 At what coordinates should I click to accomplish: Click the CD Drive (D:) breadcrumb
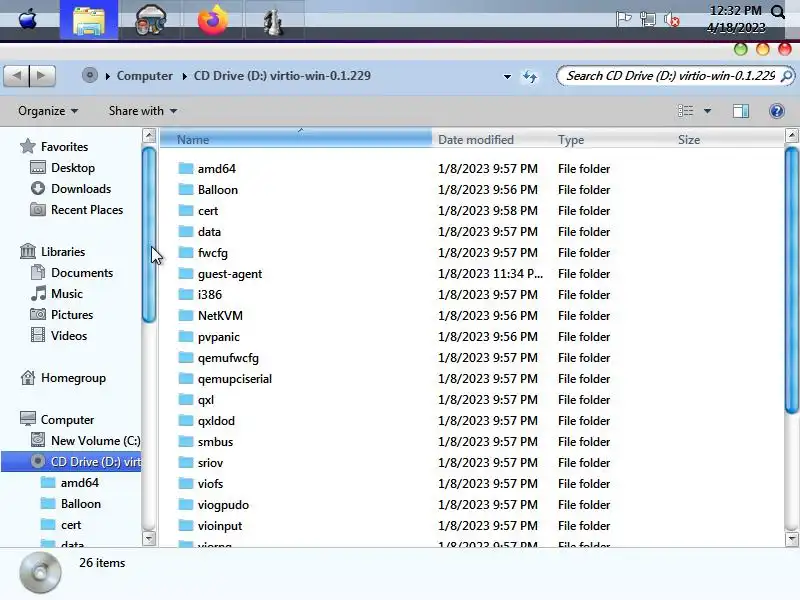282,76
